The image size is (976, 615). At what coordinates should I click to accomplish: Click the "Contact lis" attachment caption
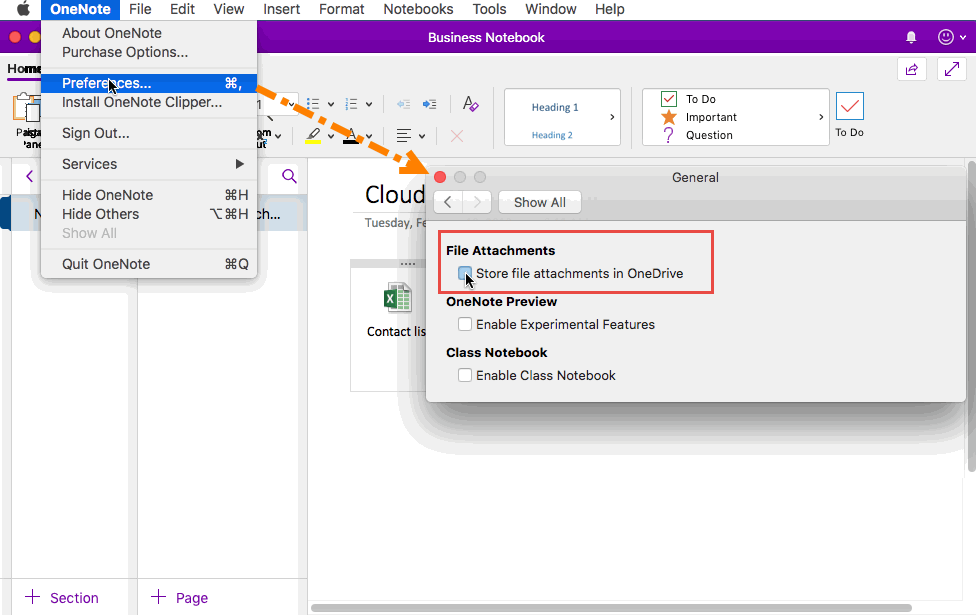tap(396, 331)
